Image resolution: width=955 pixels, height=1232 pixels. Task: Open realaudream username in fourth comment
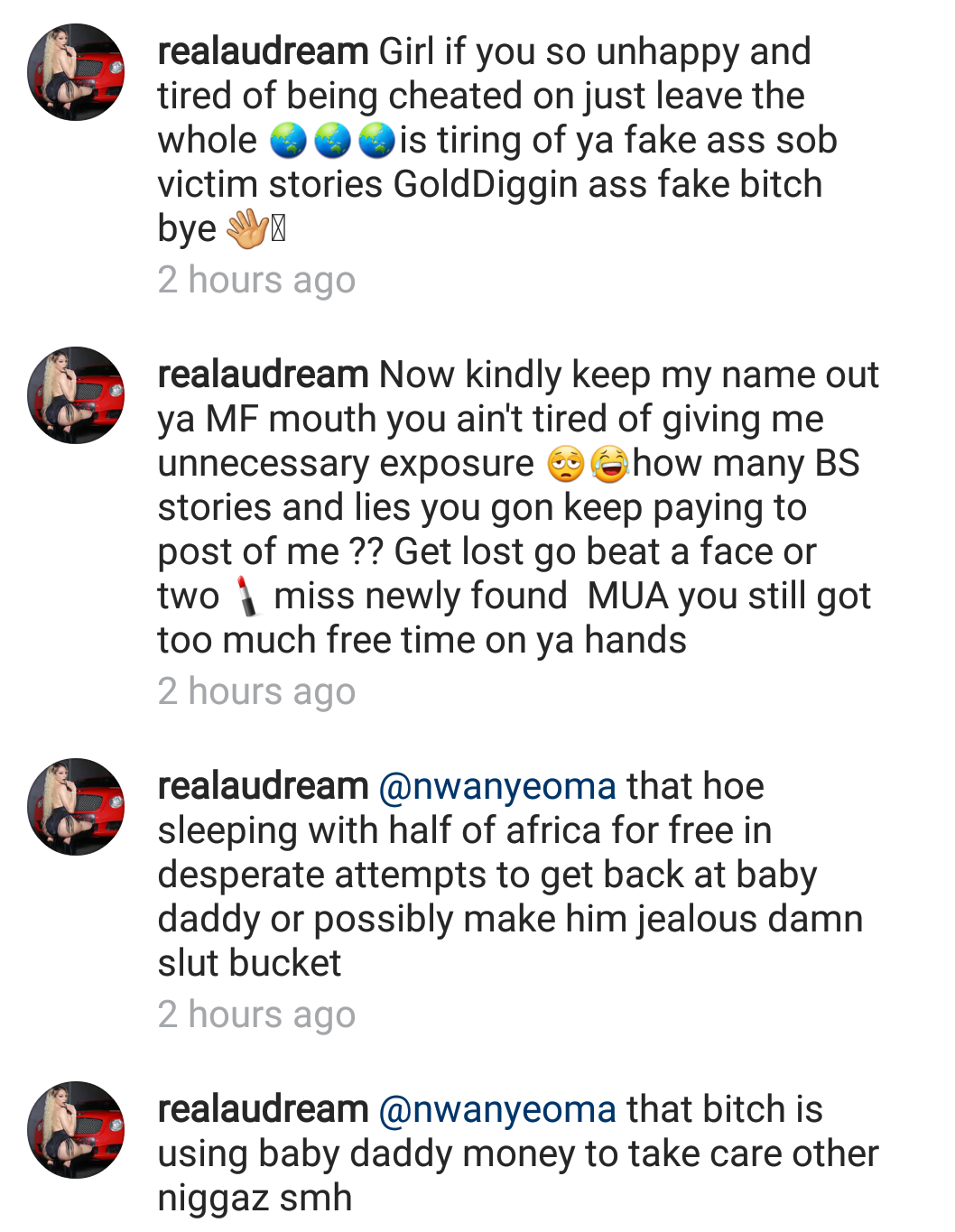(x=263, y=1109)
